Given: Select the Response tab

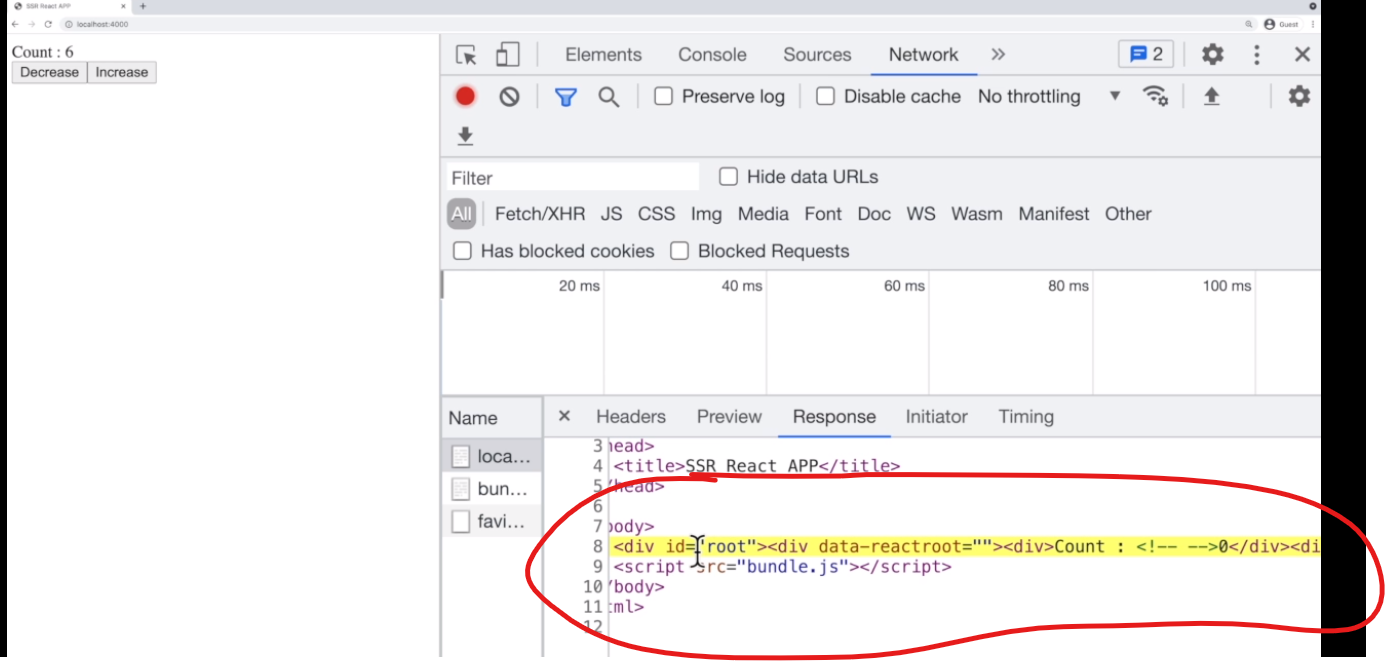Looking at the screenshot, I should [834, 417].
